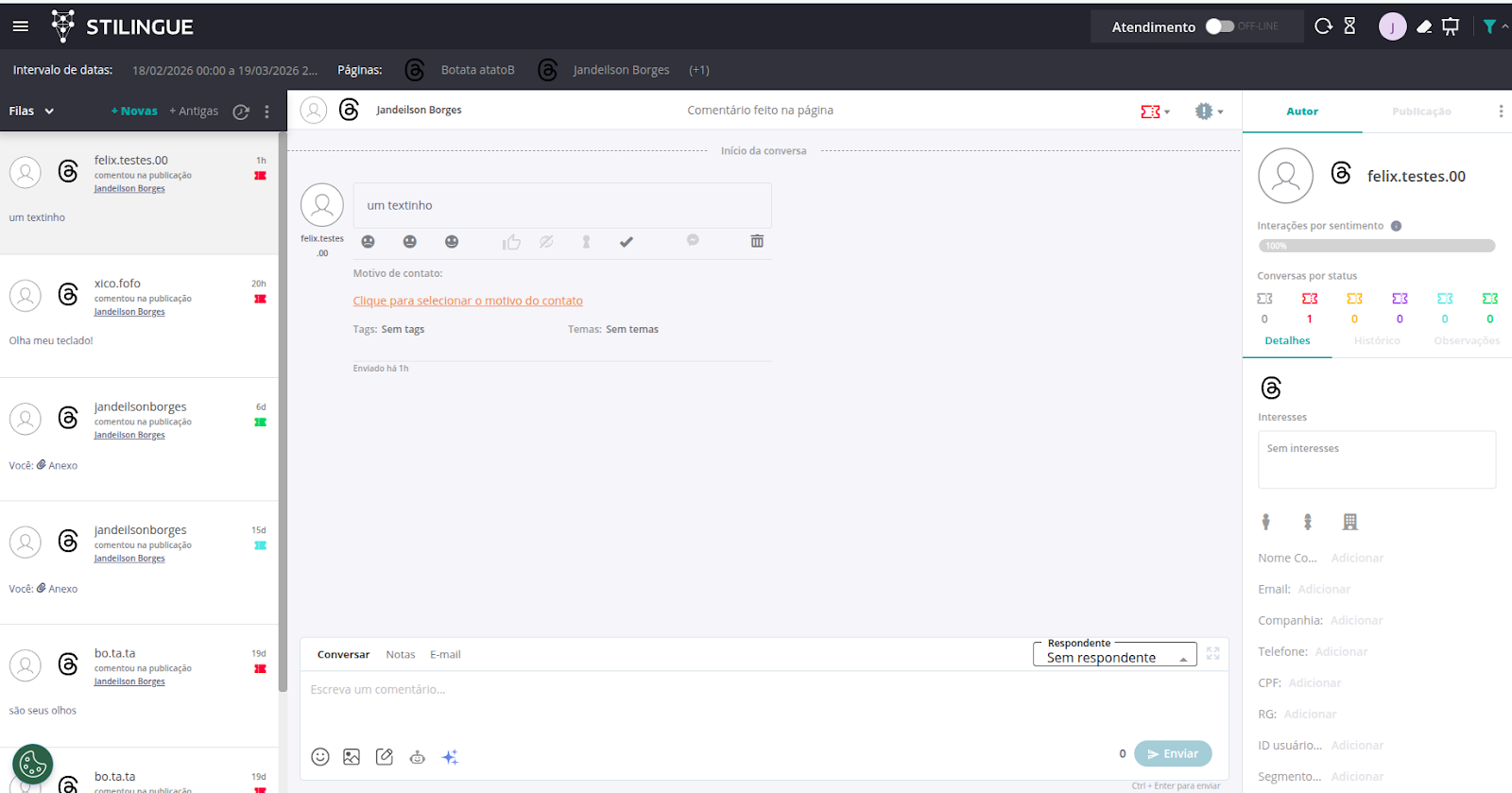Set sentiment to the happy face
1512x793 pixels.
[x=452, y=242]
